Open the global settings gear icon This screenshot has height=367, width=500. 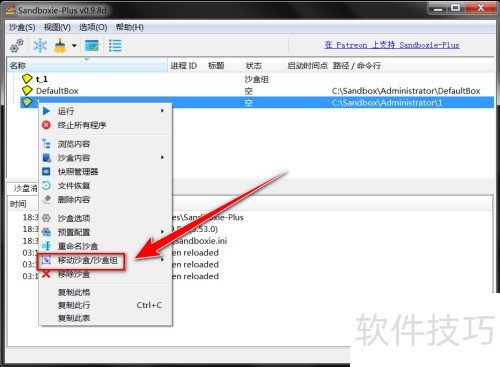pos(17,46)
